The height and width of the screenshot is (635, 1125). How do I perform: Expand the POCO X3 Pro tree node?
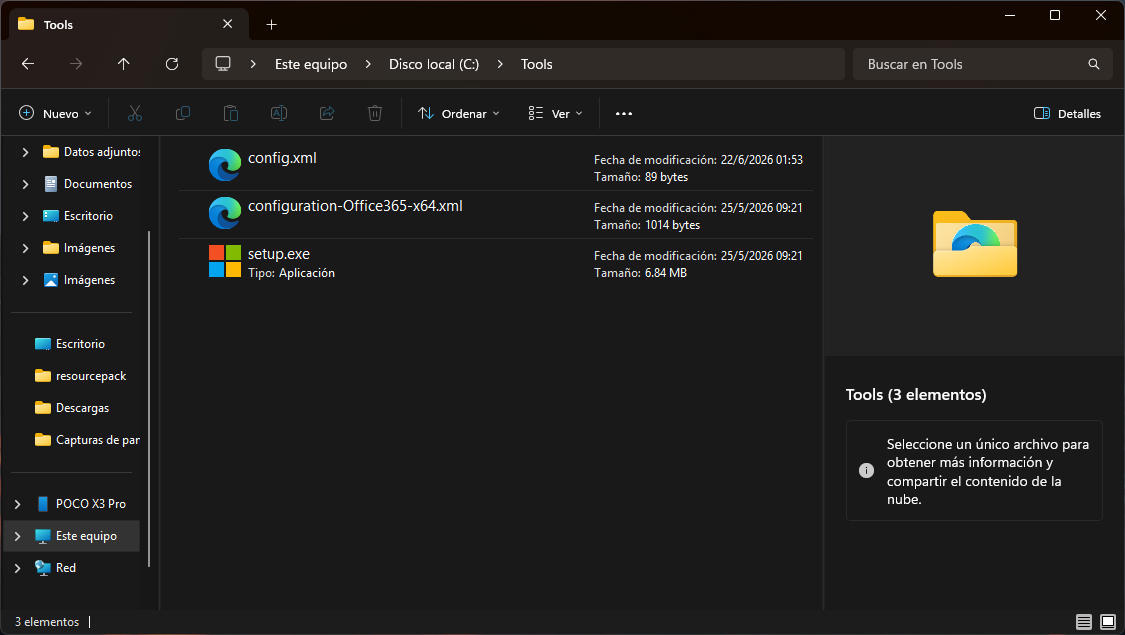pos(17,504)
